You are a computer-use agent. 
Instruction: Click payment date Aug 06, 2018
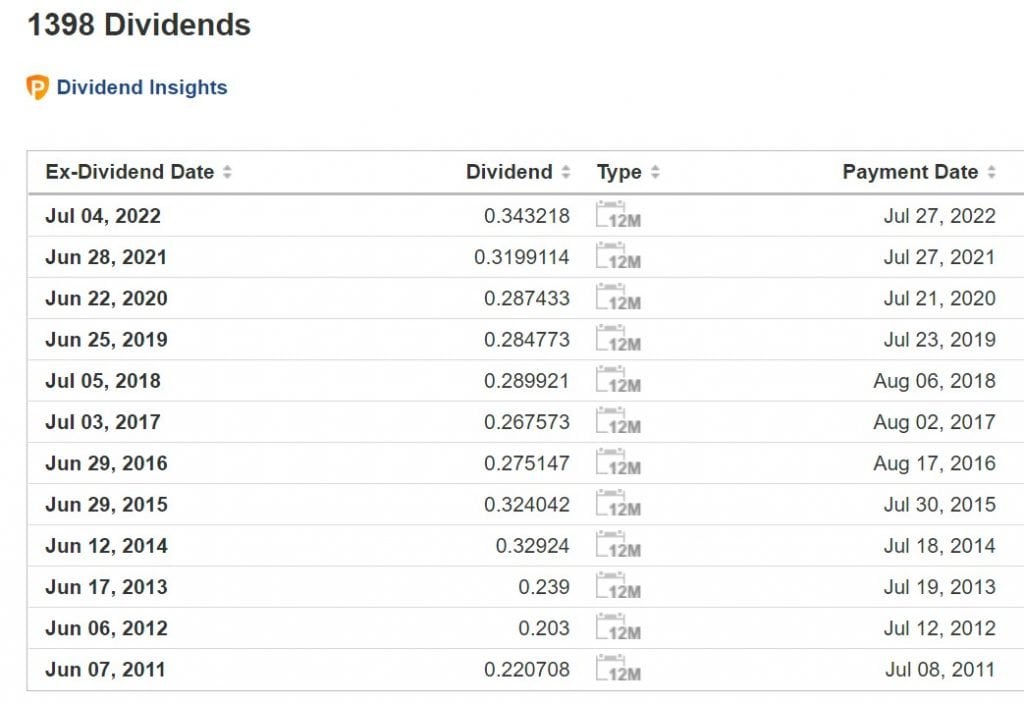coord(935,381)
